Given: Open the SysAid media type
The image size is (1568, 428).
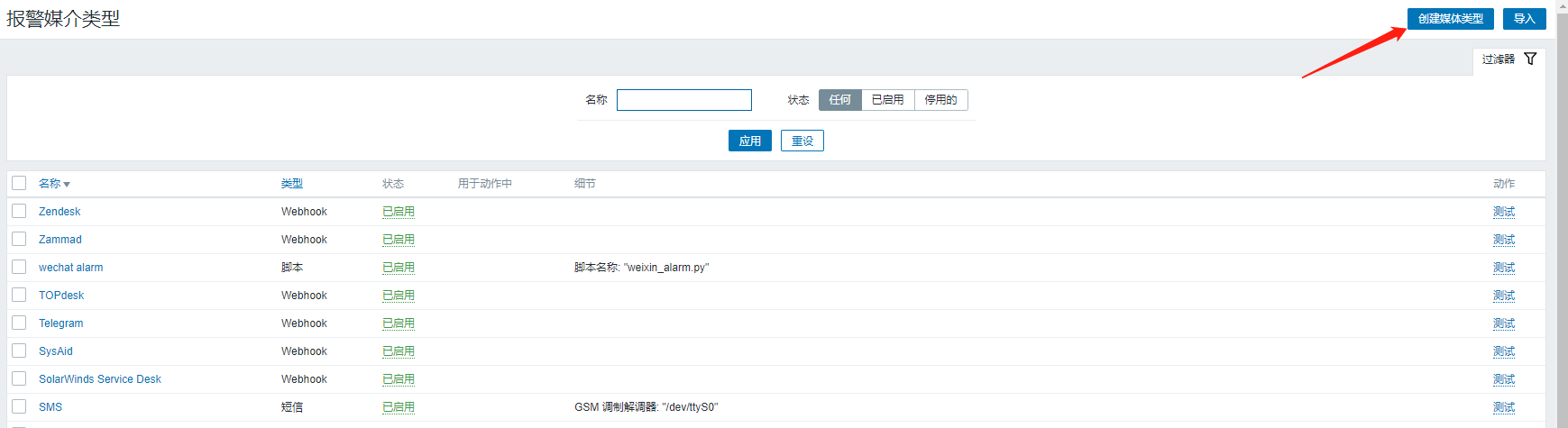Looking at the screenshot, I should [x=56, y=351].
